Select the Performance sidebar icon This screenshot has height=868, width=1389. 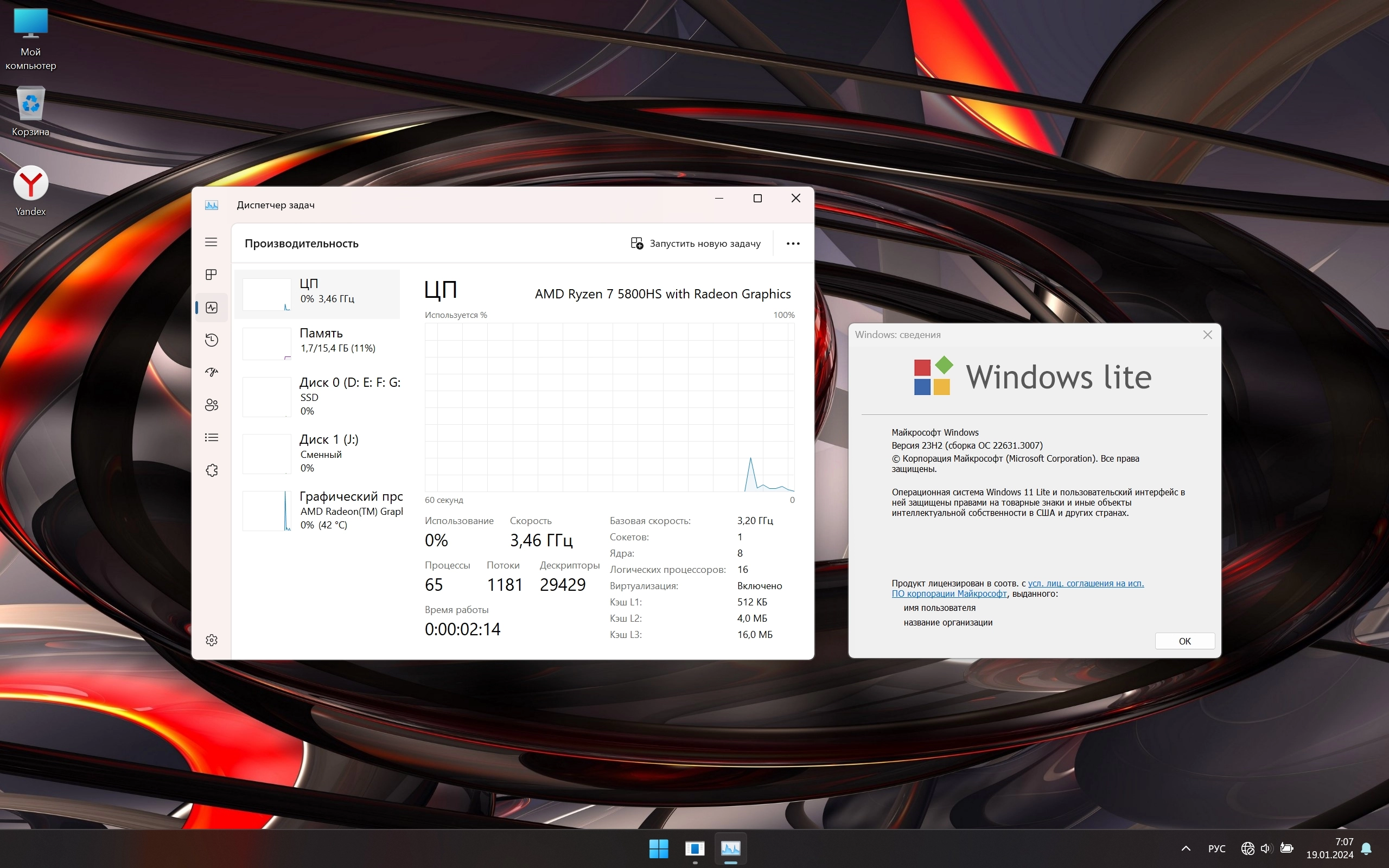[x=211, y=308]
